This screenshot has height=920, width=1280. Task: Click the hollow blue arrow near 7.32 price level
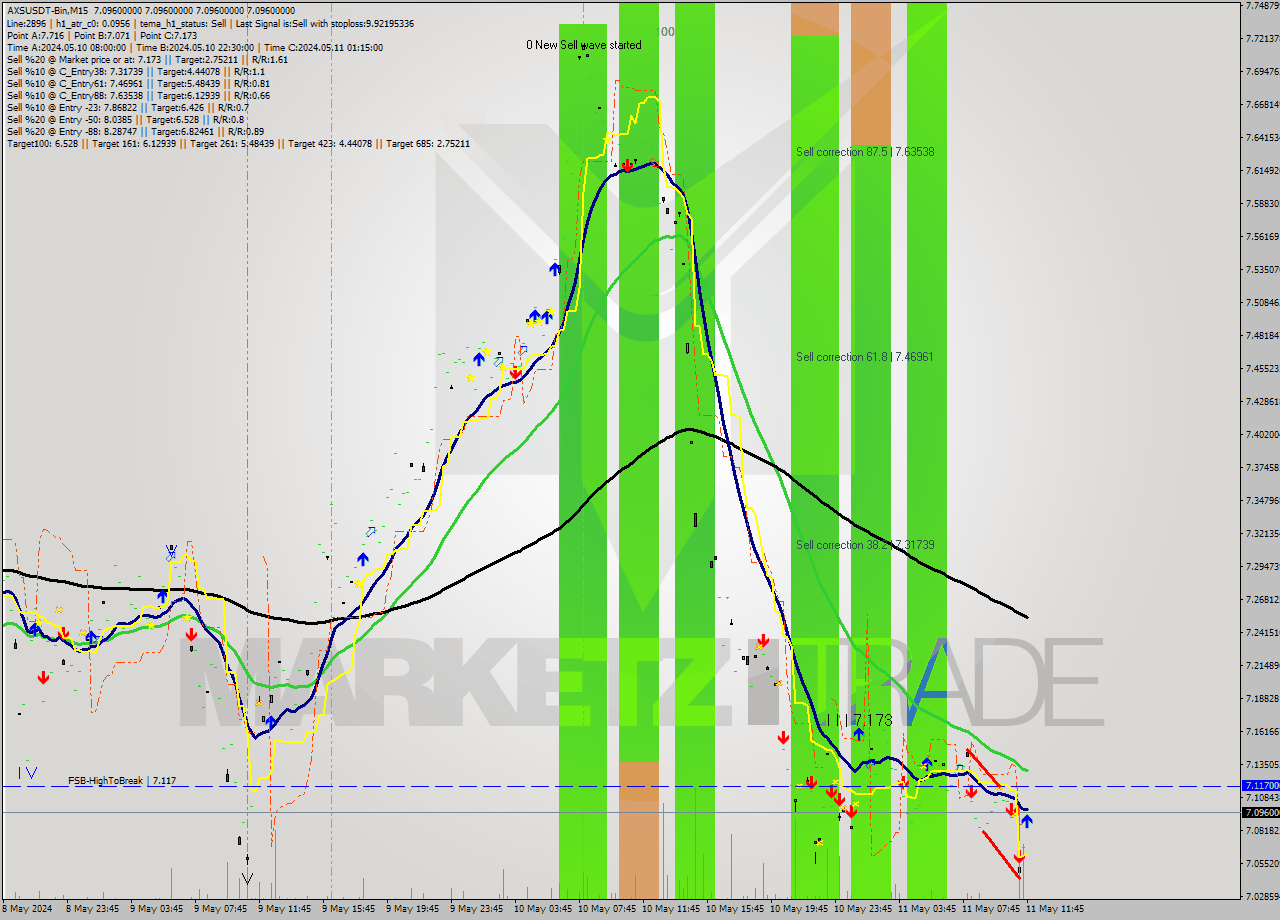point(370,532)
